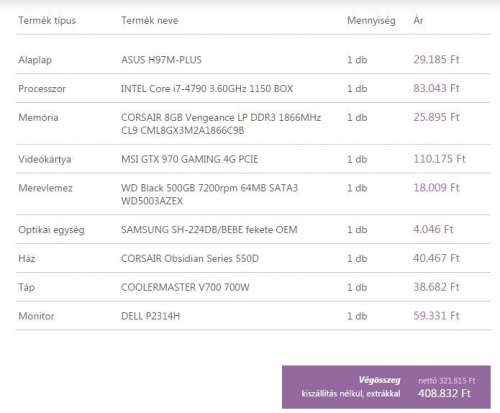The height and width of the screenshot is (413, 500).
Task: Click the price 29.185 Ft
Action: pyautogui.click(x=436, y=60)
